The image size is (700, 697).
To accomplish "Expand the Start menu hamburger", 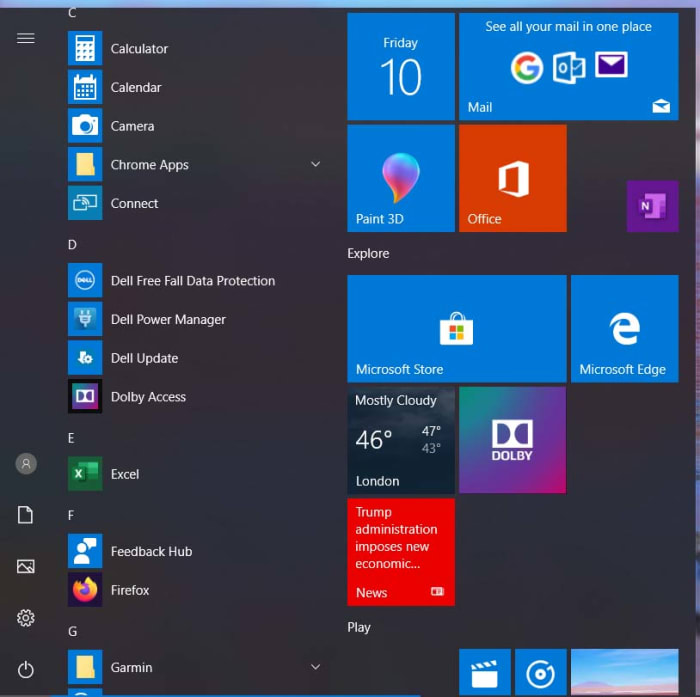I will (26, 38).
